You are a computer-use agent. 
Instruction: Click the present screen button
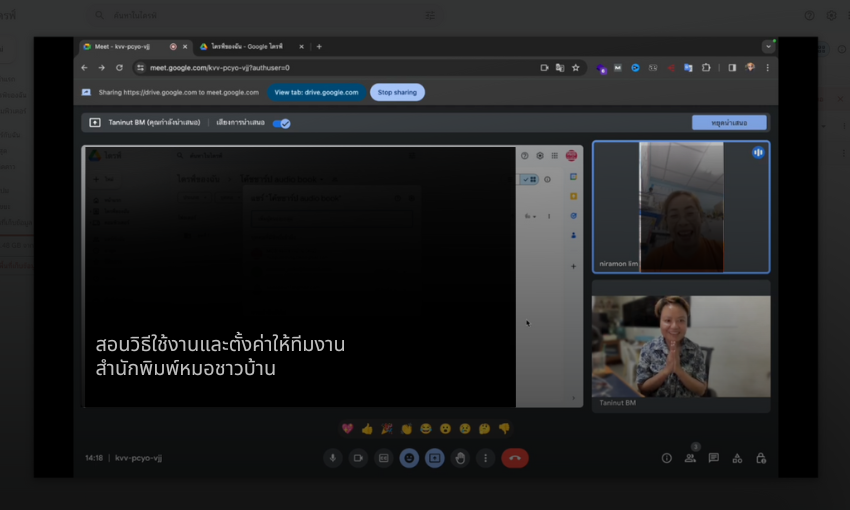pos(434,458)
